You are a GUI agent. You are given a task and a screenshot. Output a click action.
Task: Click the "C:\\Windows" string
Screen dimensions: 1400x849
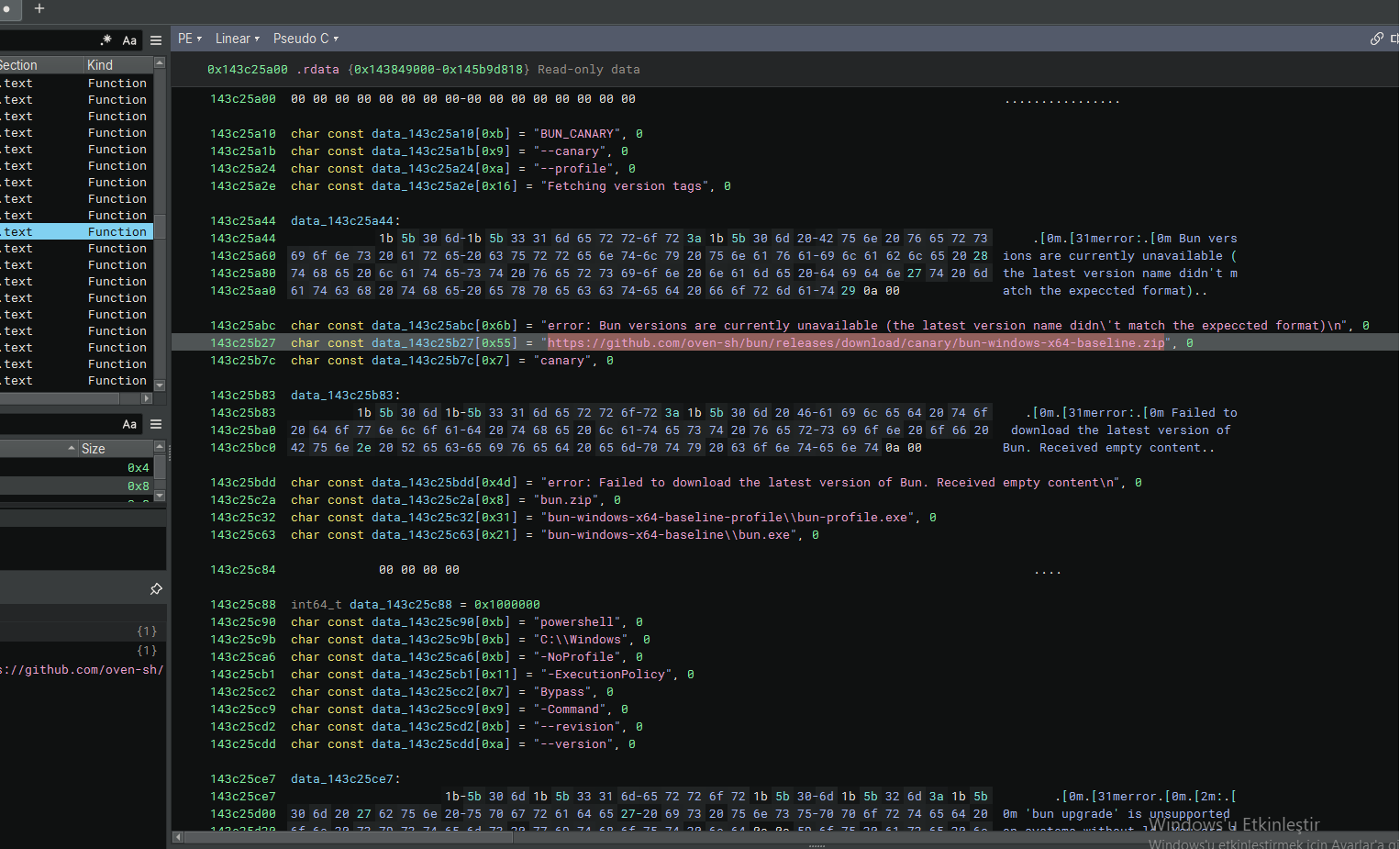581,640
